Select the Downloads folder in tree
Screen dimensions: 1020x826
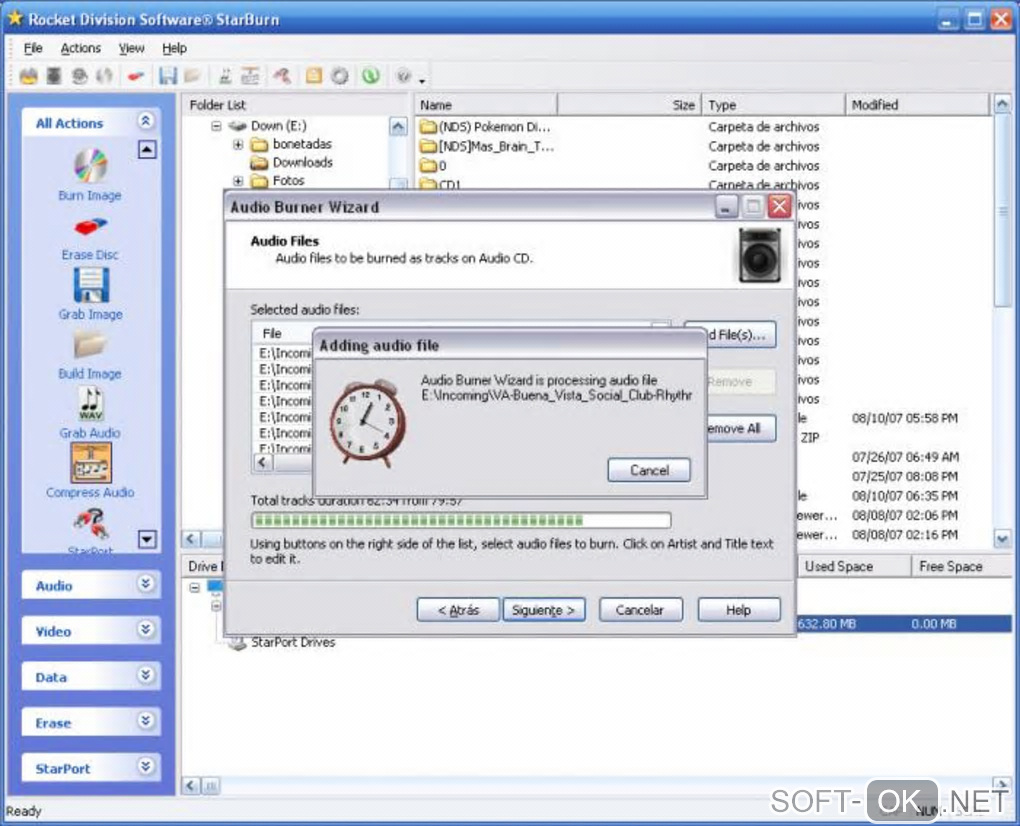(302, 163)
